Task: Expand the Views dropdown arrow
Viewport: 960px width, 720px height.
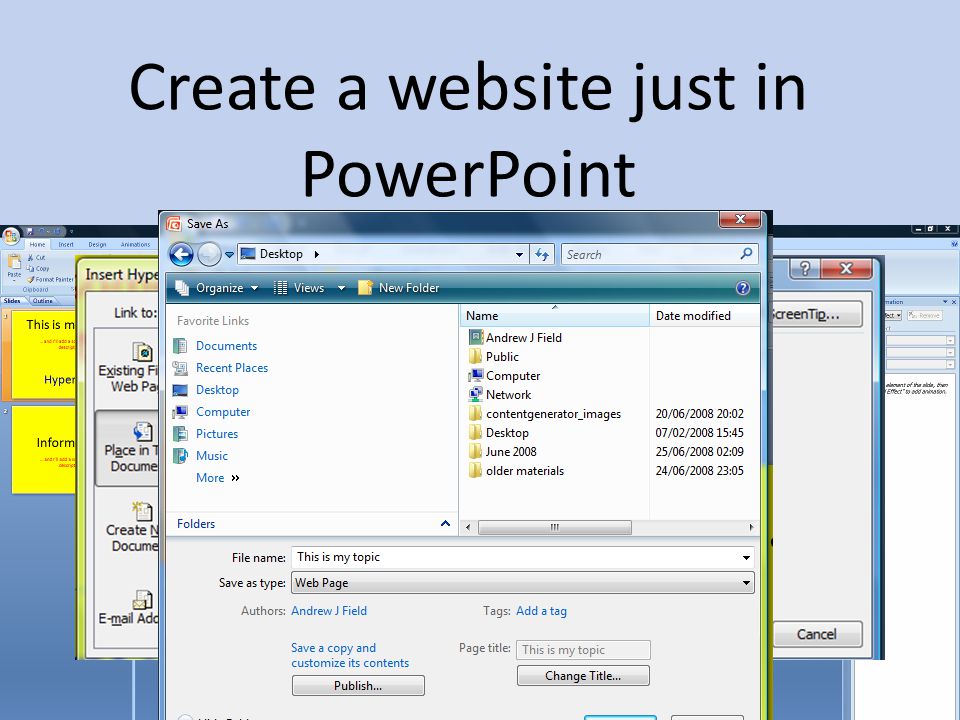Action: [341, 288]
